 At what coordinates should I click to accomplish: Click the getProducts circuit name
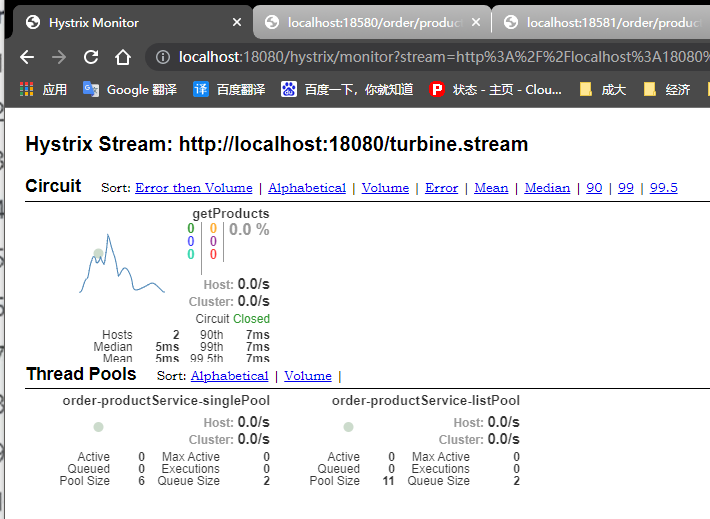click(231, 213)
